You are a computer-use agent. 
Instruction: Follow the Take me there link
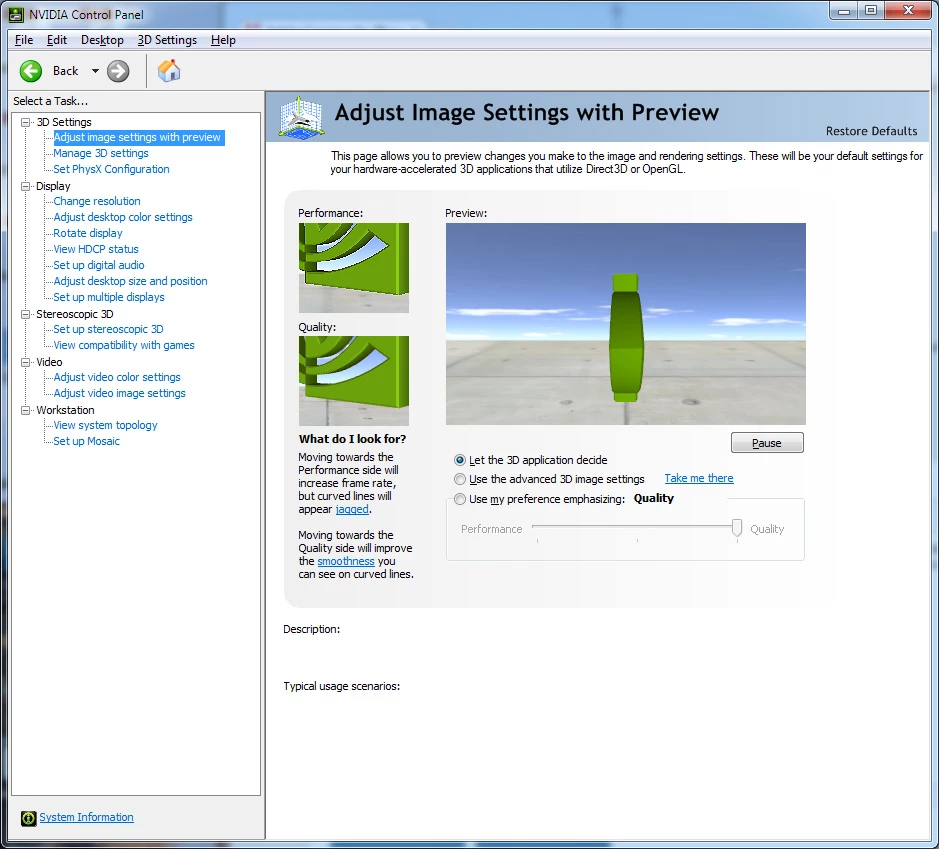(699, 478)
